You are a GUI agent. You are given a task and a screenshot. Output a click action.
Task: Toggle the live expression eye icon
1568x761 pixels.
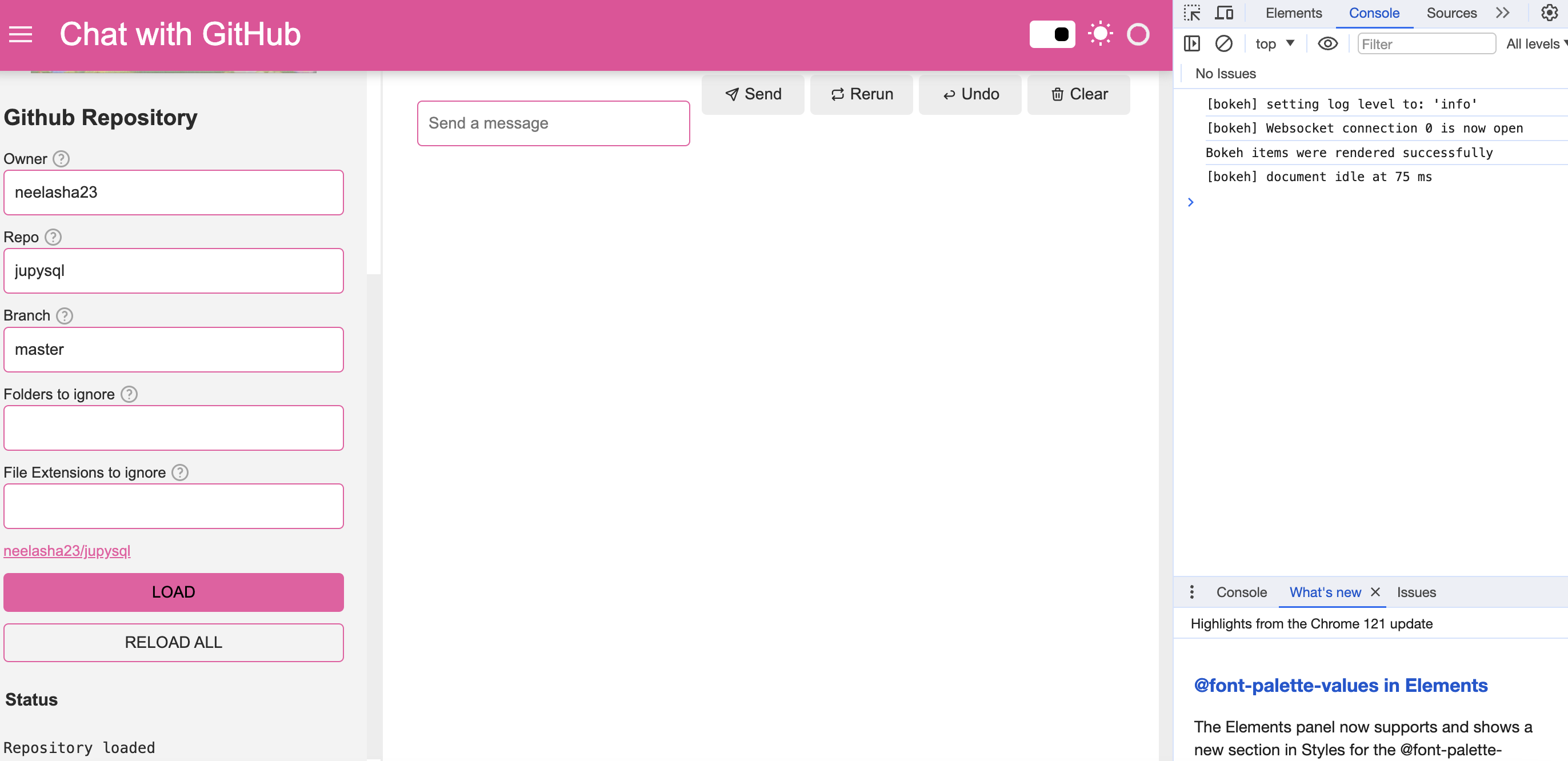point(1327,44)
